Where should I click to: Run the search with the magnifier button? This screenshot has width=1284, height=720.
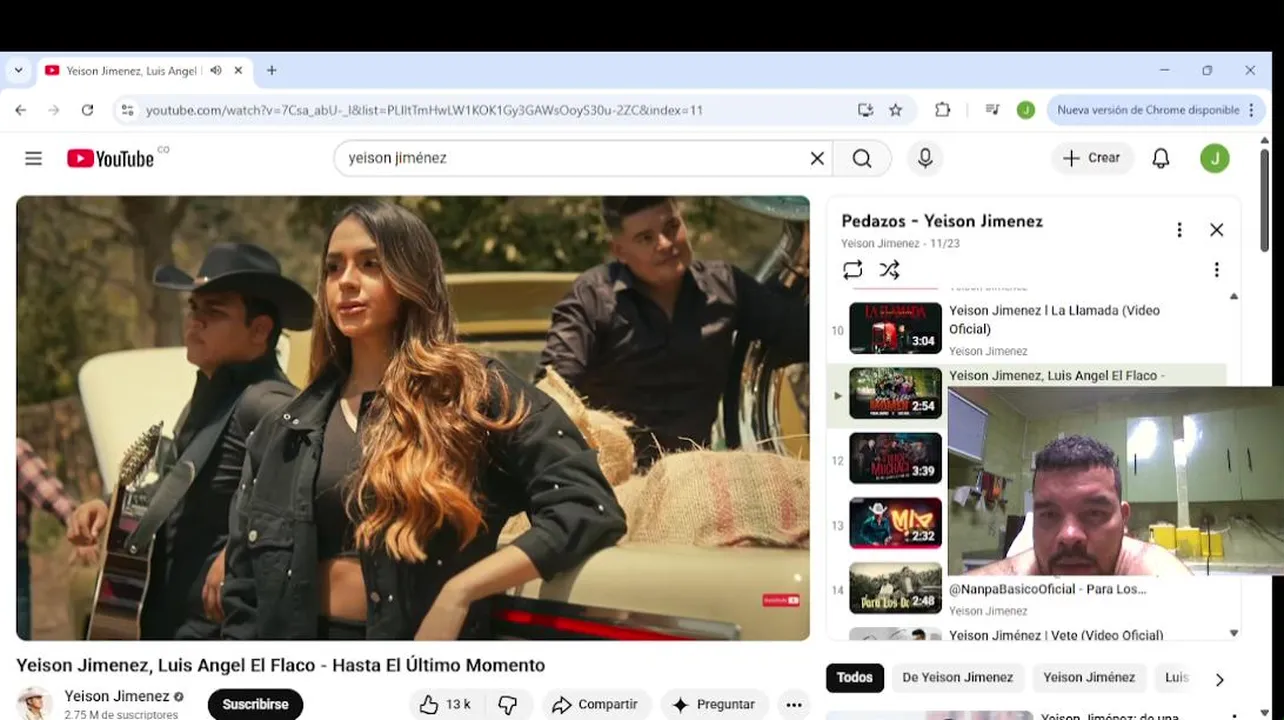862,158
